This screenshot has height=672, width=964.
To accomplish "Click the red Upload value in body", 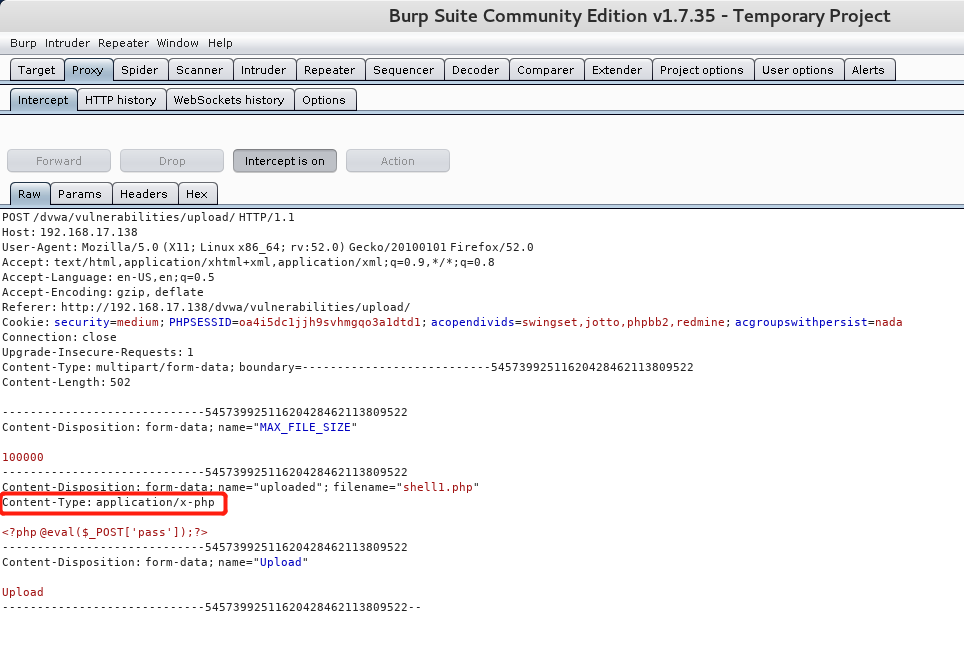I will pyautogui.click(x=23, y=592).
